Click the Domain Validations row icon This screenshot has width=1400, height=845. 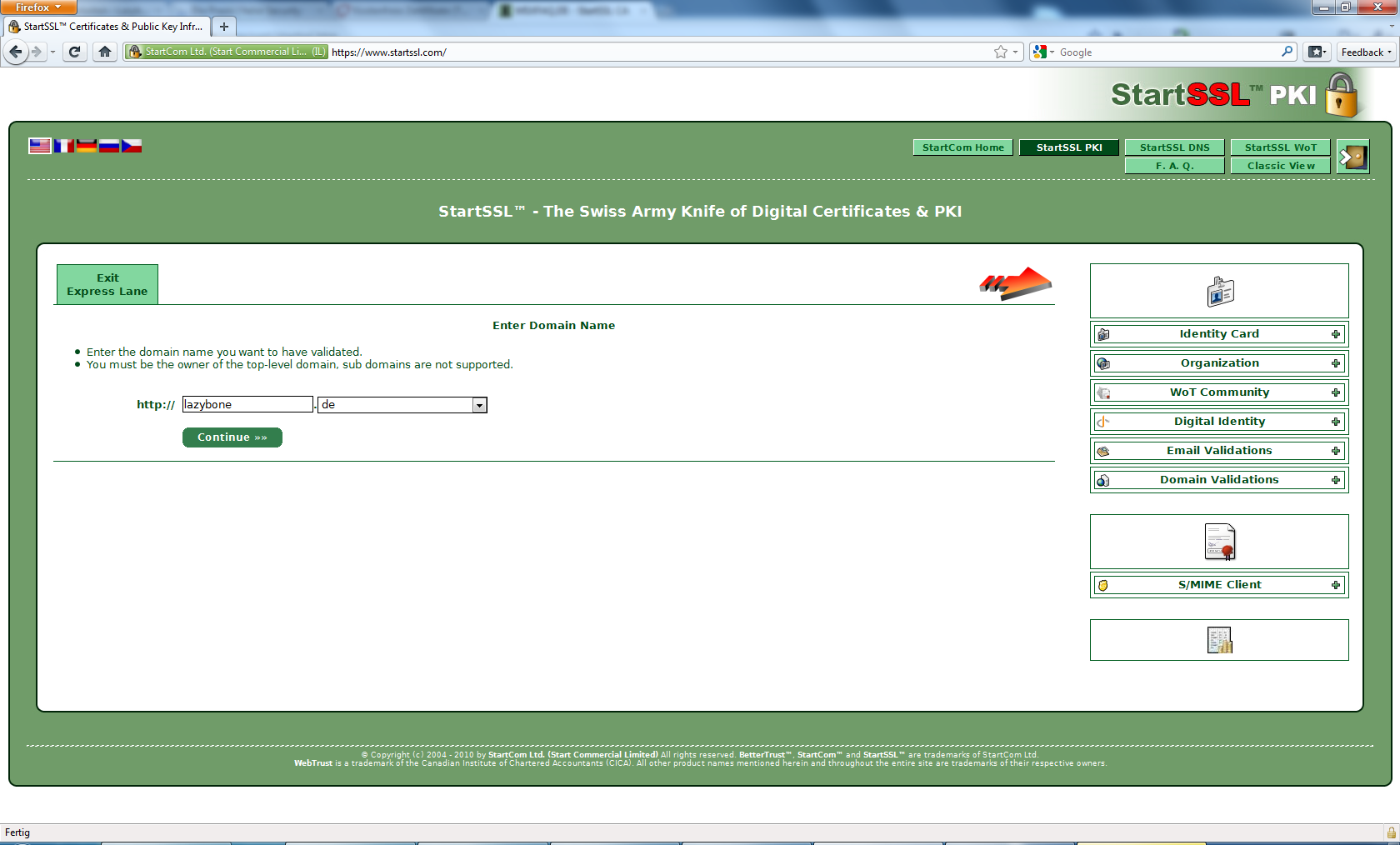pos(1103,480)
